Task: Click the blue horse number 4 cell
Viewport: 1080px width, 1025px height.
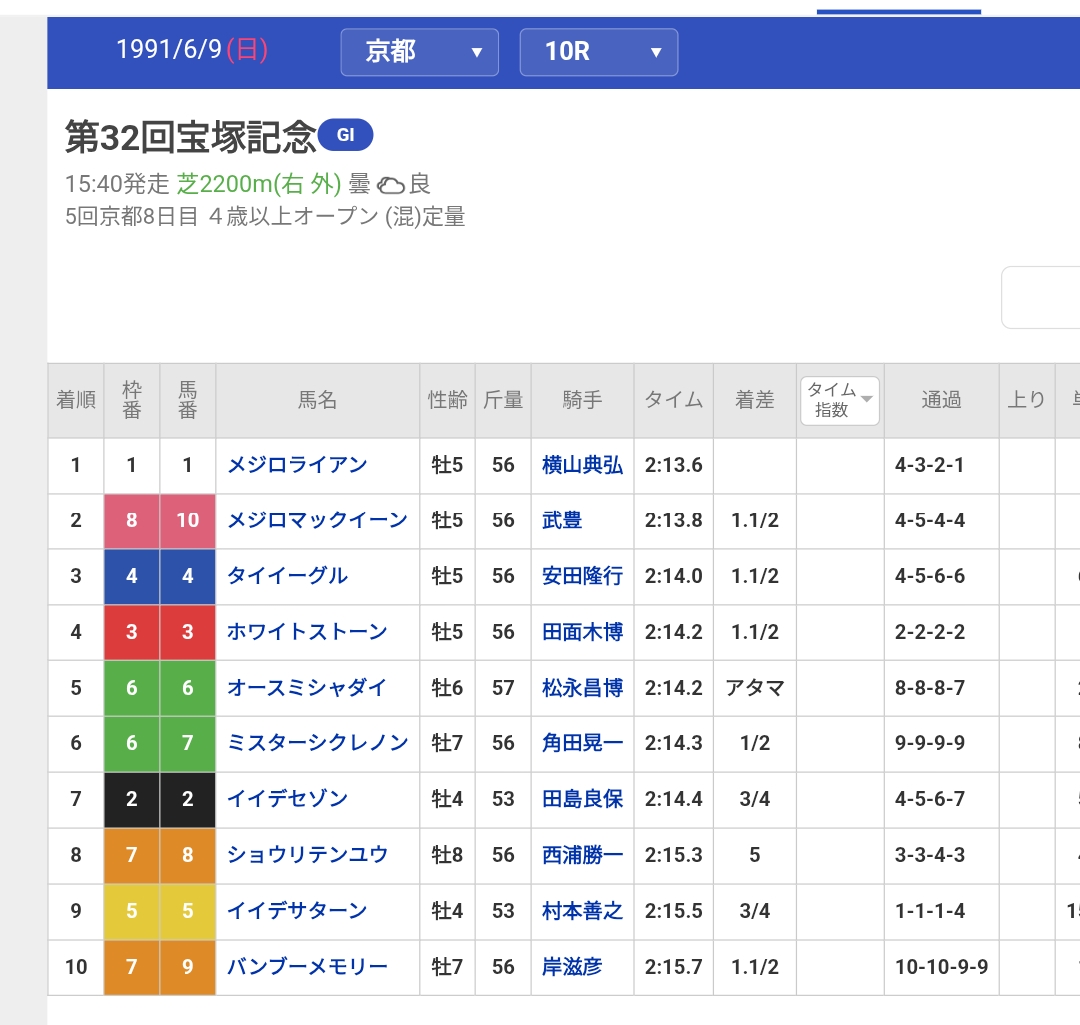Action: (x=188, y=576)
